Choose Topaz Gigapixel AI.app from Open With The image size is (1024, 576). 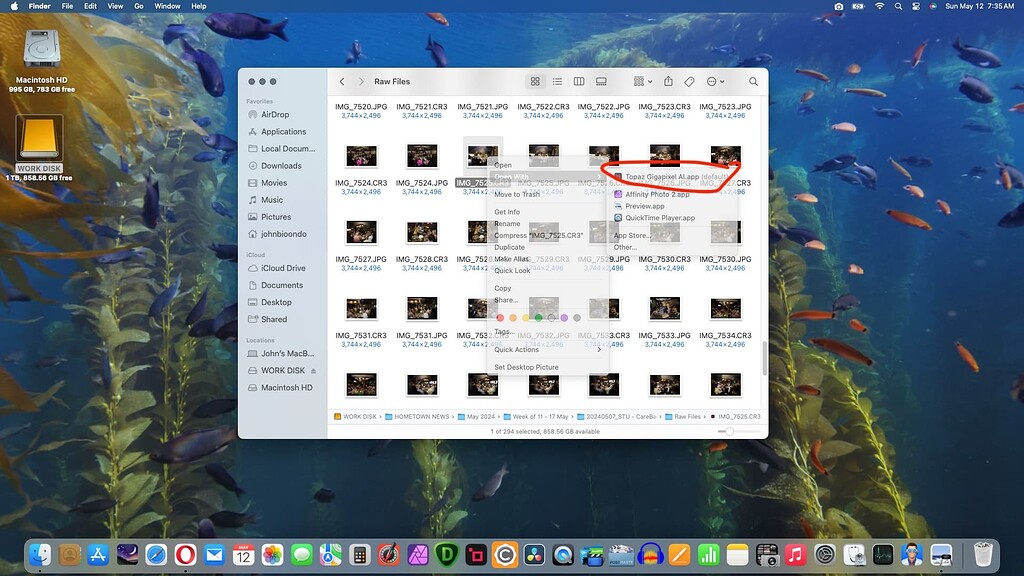pos(663,176)
